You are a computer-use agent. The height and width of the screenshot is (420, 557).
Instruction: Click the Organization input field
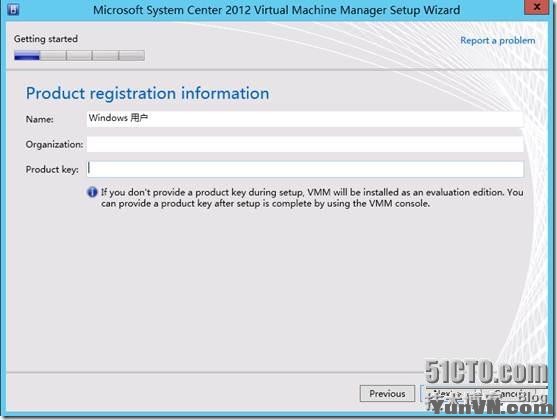coord(305,144)
